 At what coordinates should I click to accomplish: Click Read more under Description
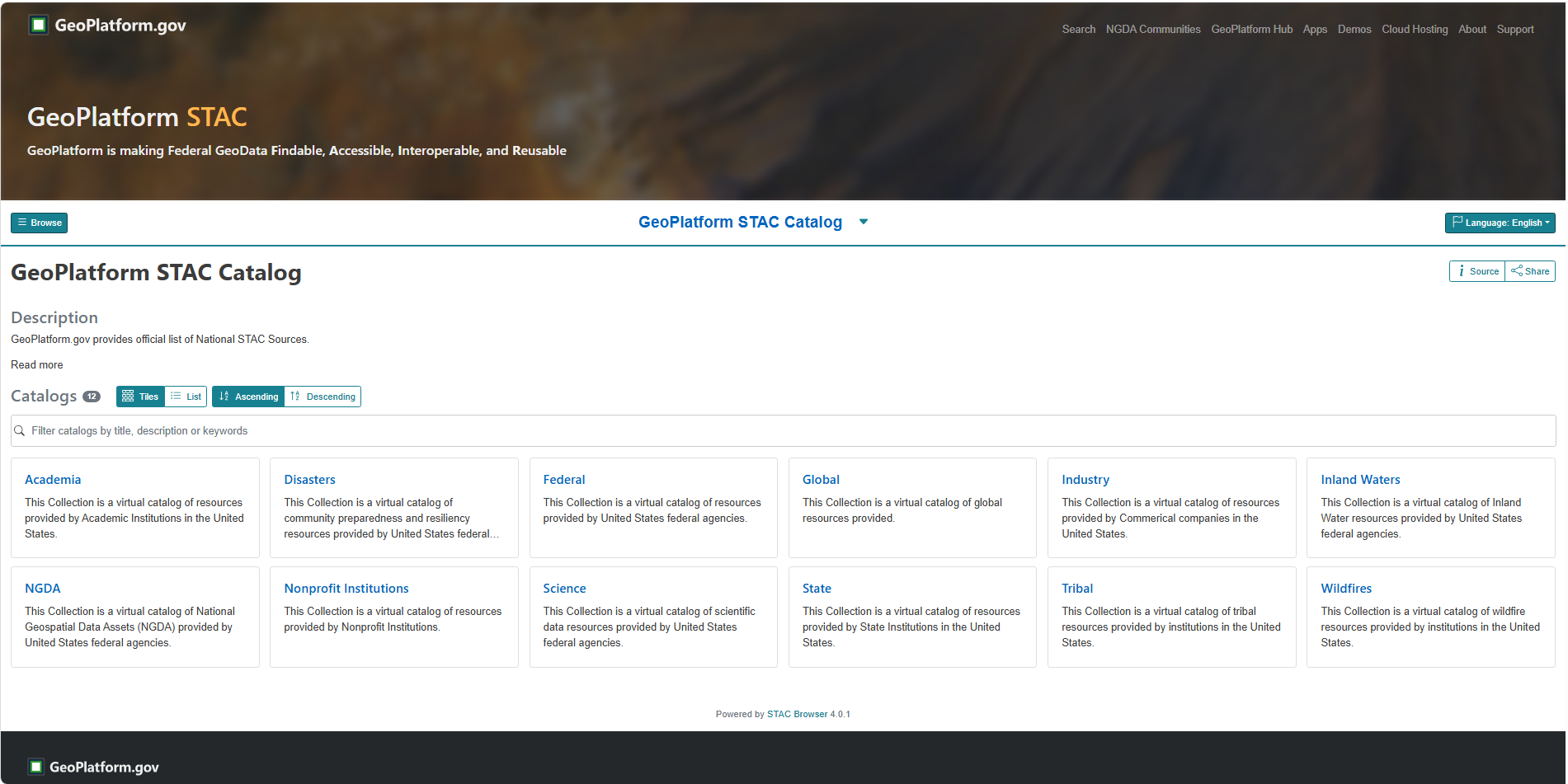tap(37, 364)
